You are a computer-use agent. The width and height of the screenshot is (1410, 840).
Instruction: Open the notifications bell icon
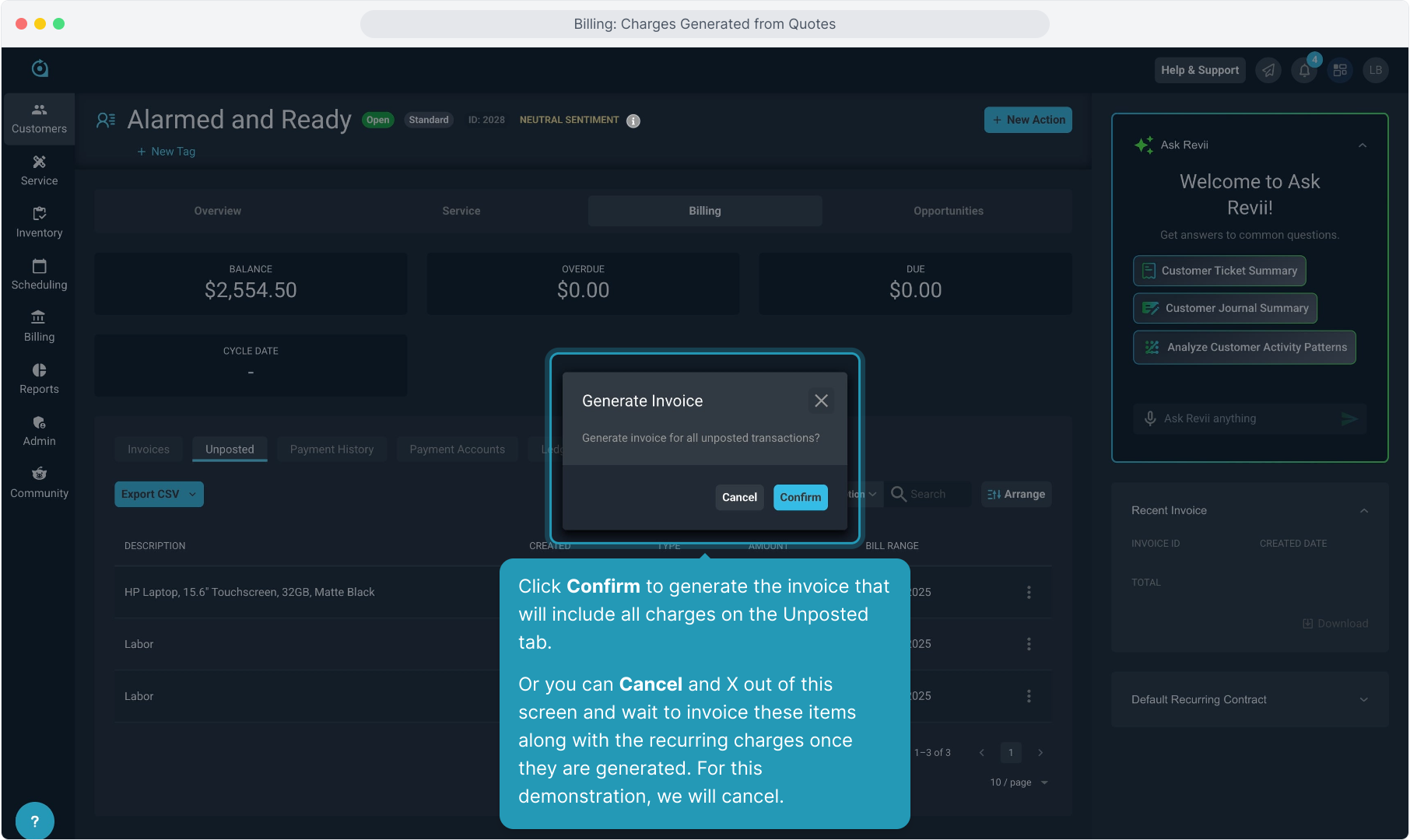point(1304,70)
